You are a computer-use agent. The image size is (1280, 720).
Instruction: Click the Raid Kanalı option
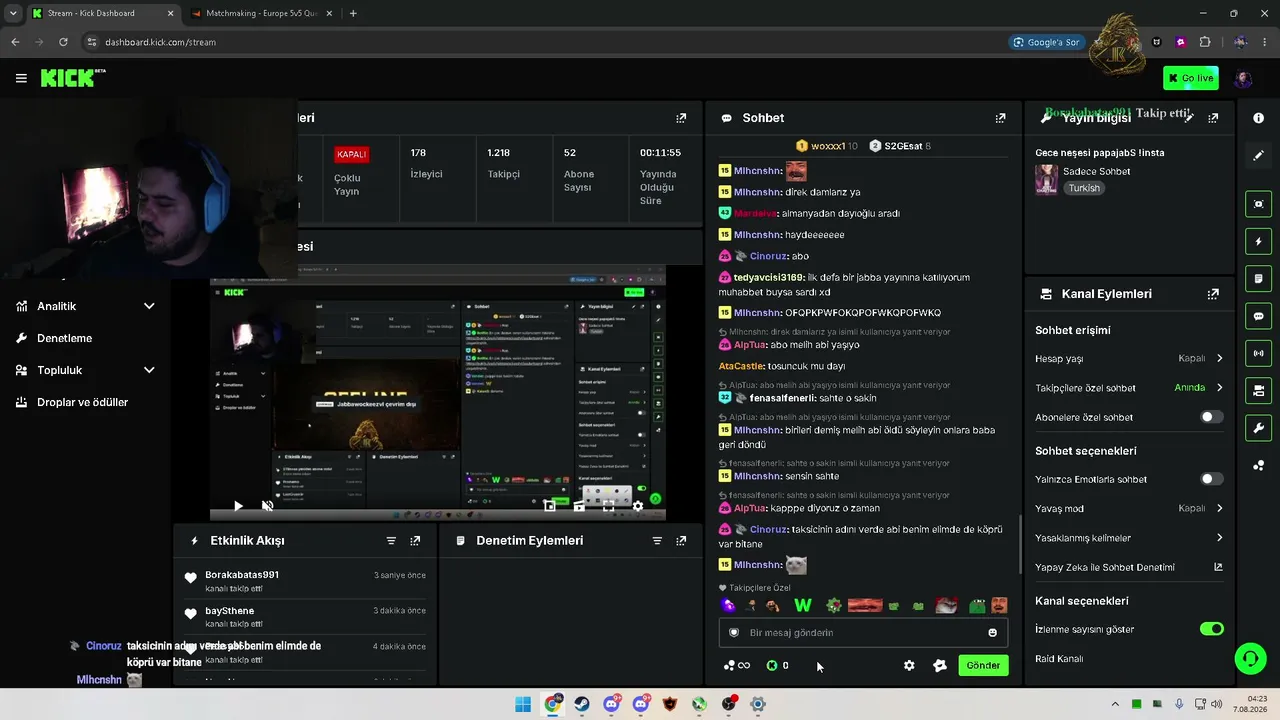(x=1059, y=659)
